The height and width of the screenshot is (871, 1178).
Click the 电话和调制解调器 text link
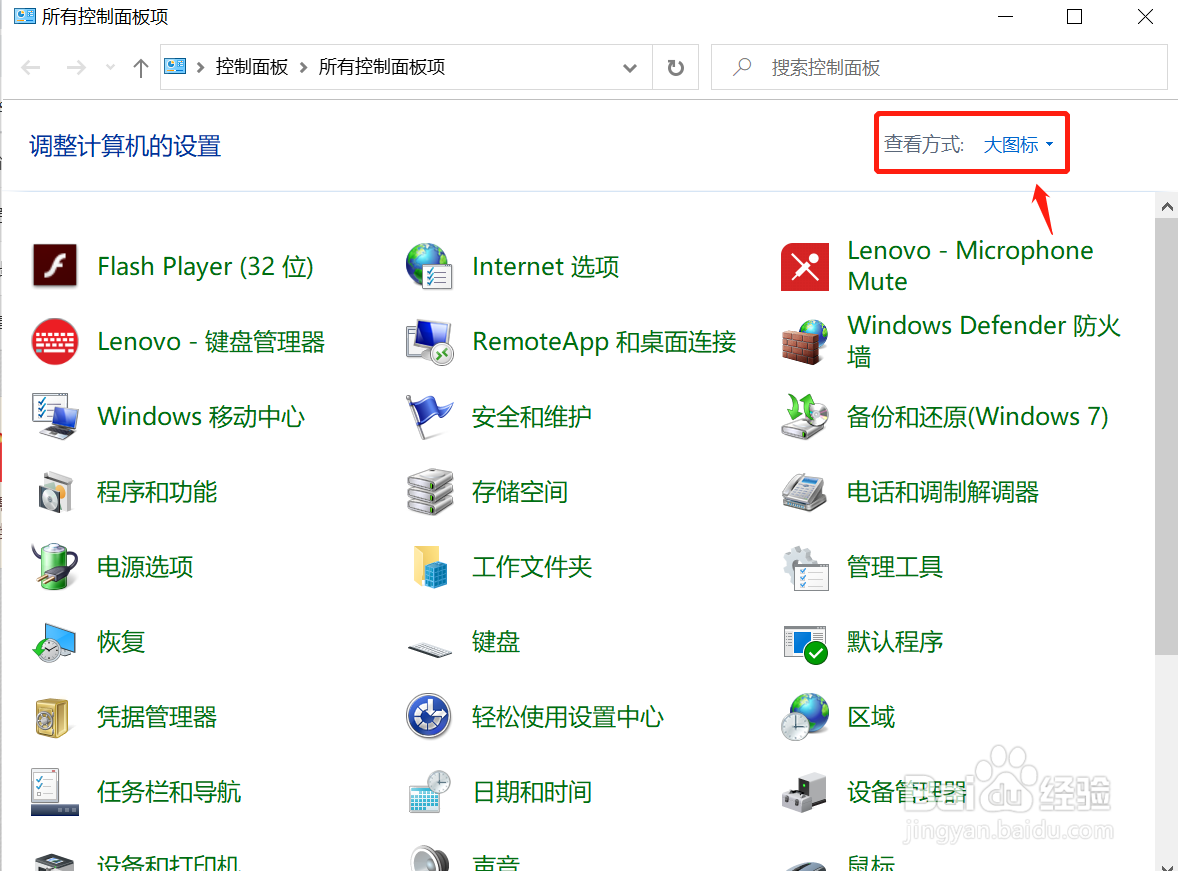click(x=943, y=491)
